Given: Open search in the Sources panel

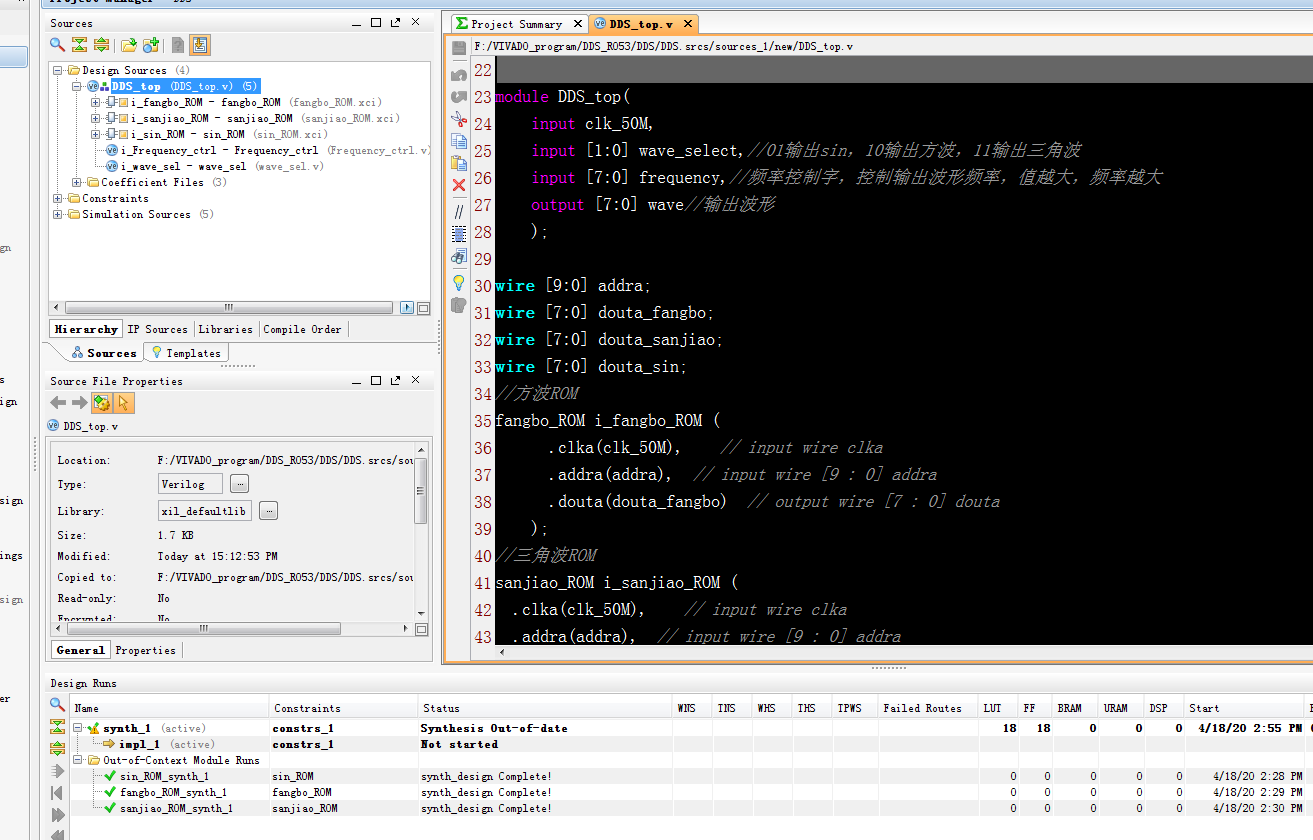Looking at the screenshot, I should tap(56, 44).
